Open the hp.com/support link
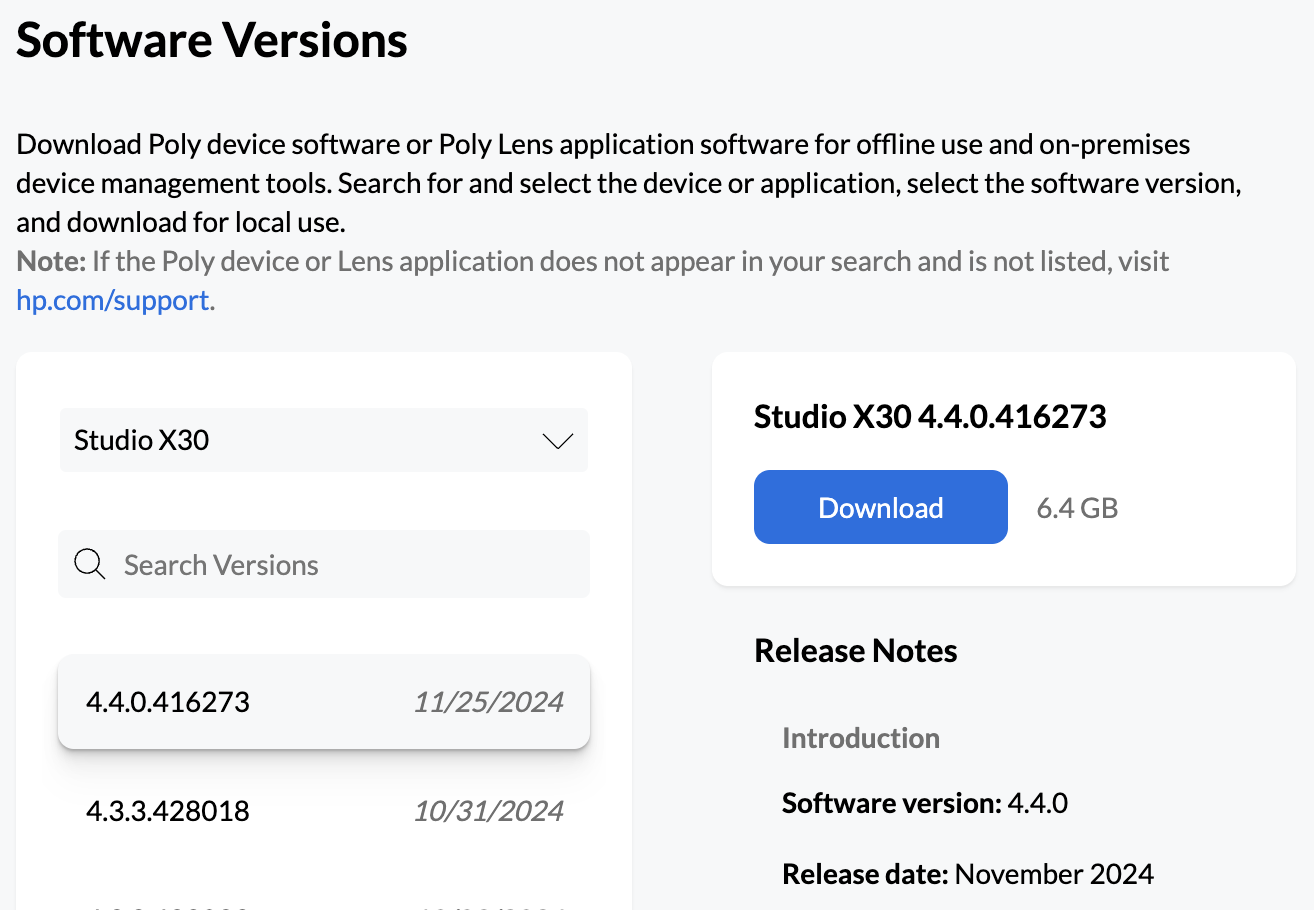The width and height of the screenshot is (1314, 910). tap(113, 300)
